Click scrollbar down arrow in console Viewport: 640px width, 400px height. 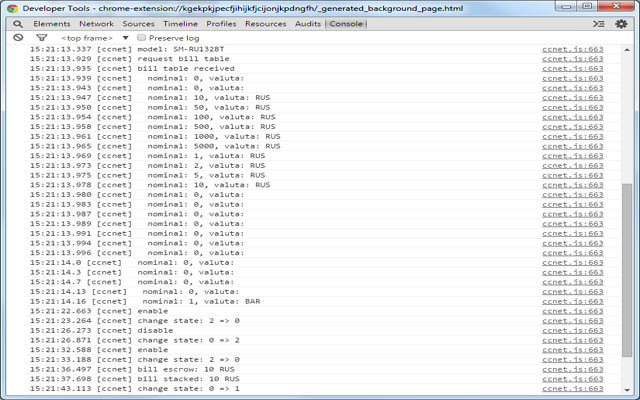tap(627, 390)
